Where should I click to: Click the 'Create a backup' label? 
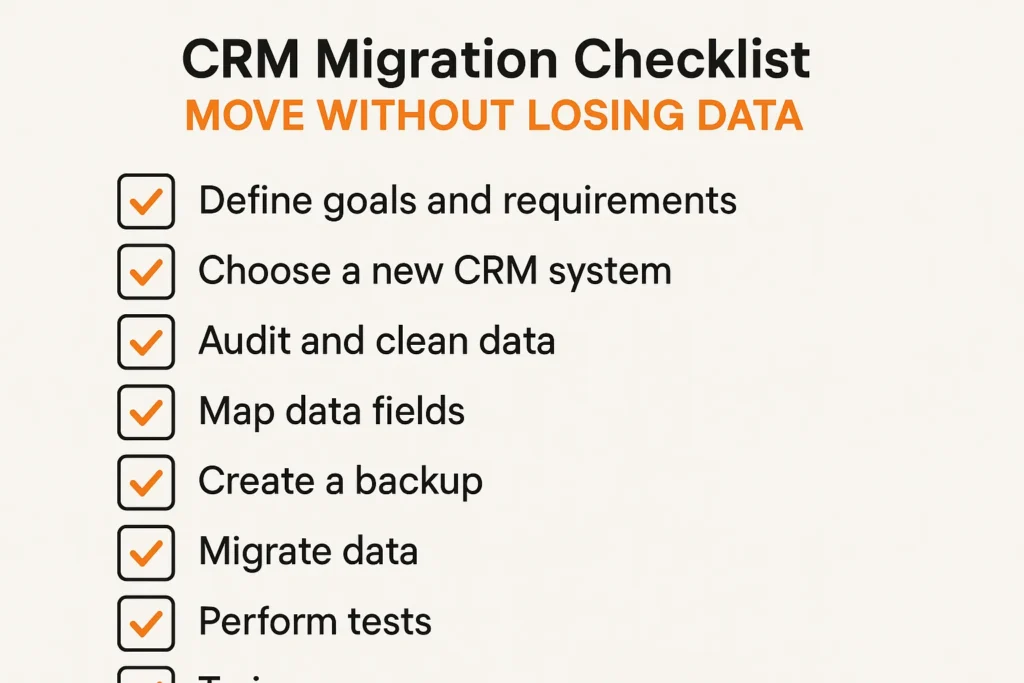(340, 481)
